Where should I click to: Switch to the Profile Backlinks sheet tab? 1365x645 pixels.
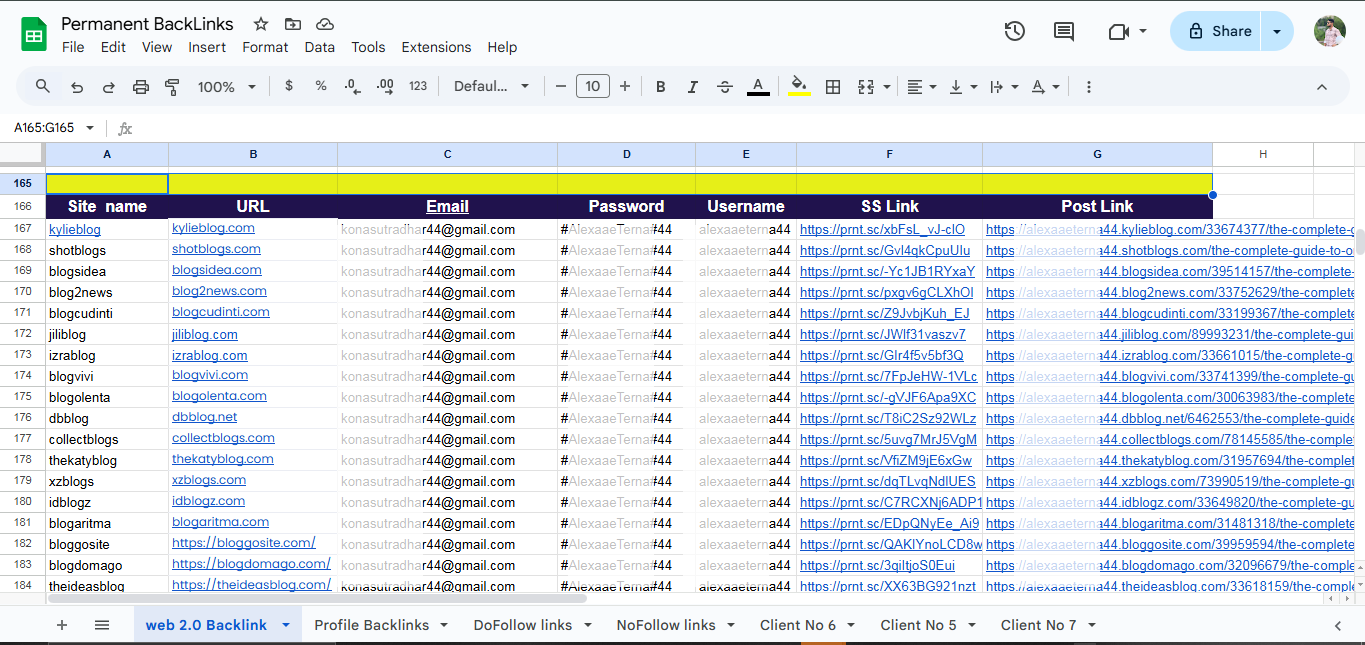click(x=371, y=625)
